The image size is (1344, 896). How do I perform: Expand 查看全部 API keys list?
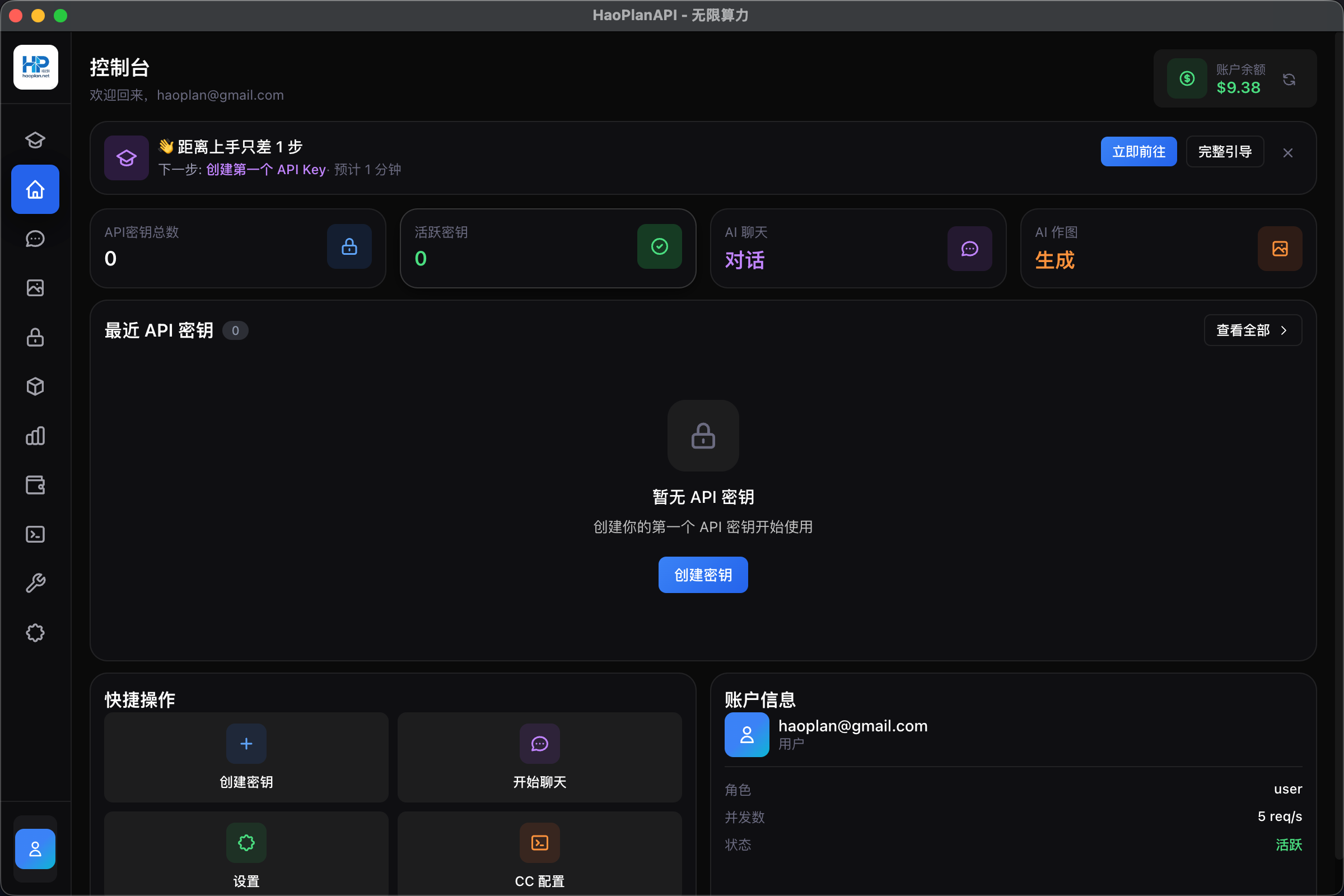(x=1253, y=330)
